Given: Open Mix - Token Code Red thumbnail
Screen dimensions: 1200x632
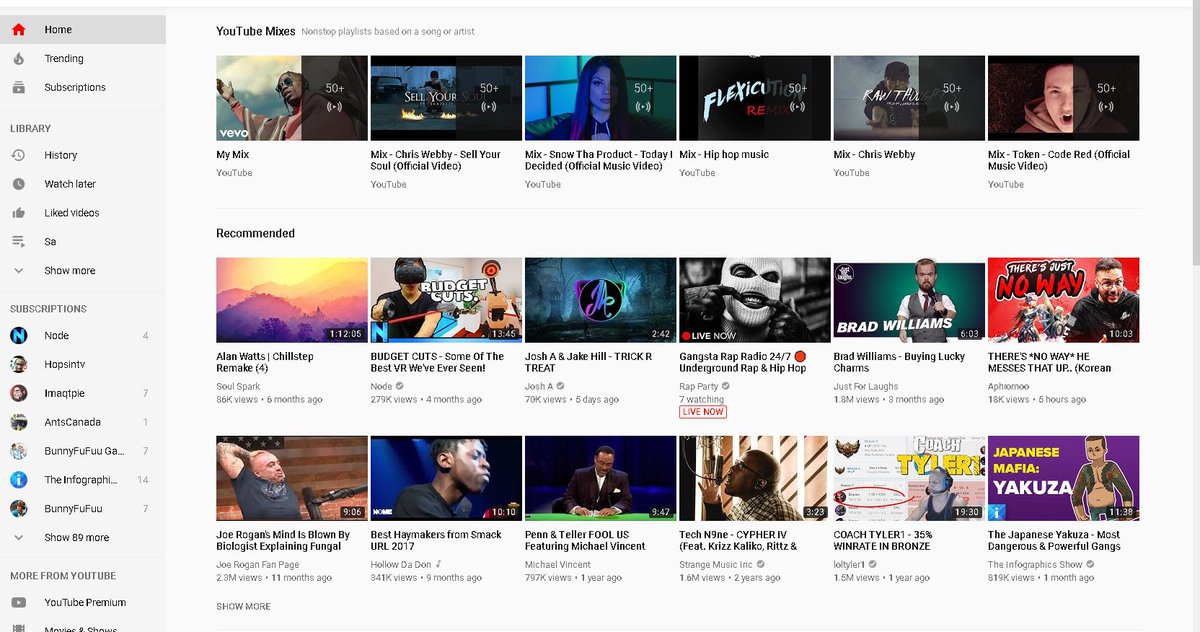Looking at the screenshot, I should (x=1064, y=98).
